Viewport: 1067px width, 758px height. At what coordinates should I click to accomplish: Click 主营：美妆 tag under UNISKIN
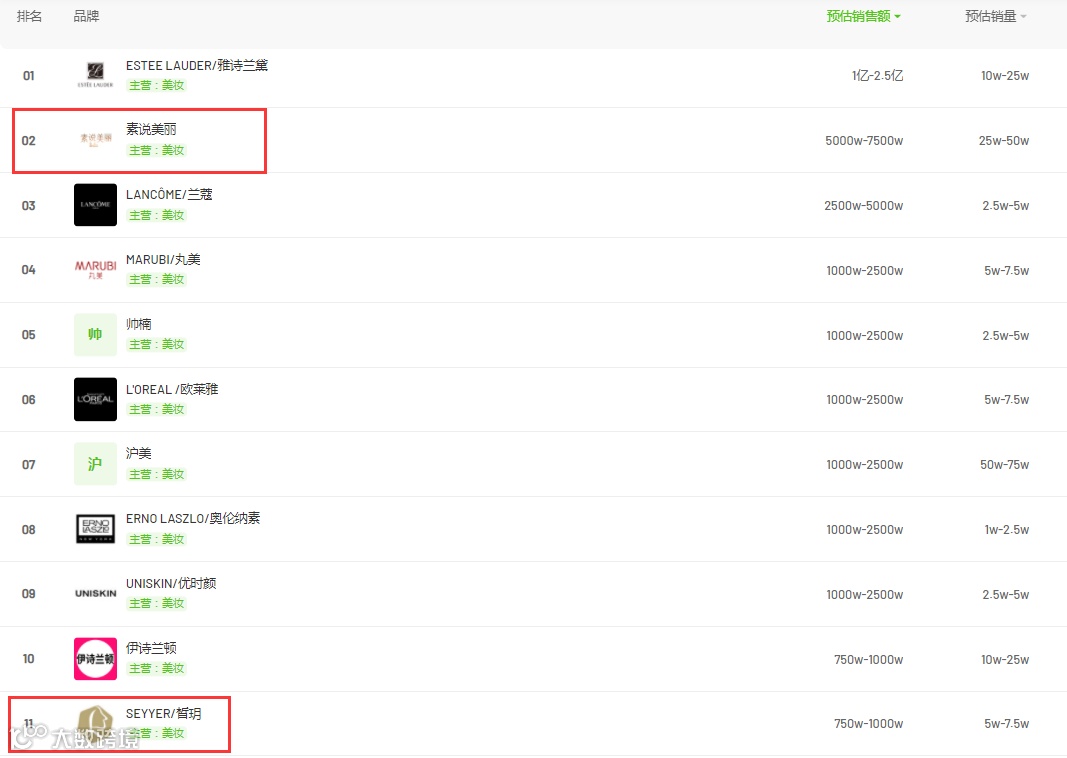pos(157,604)
